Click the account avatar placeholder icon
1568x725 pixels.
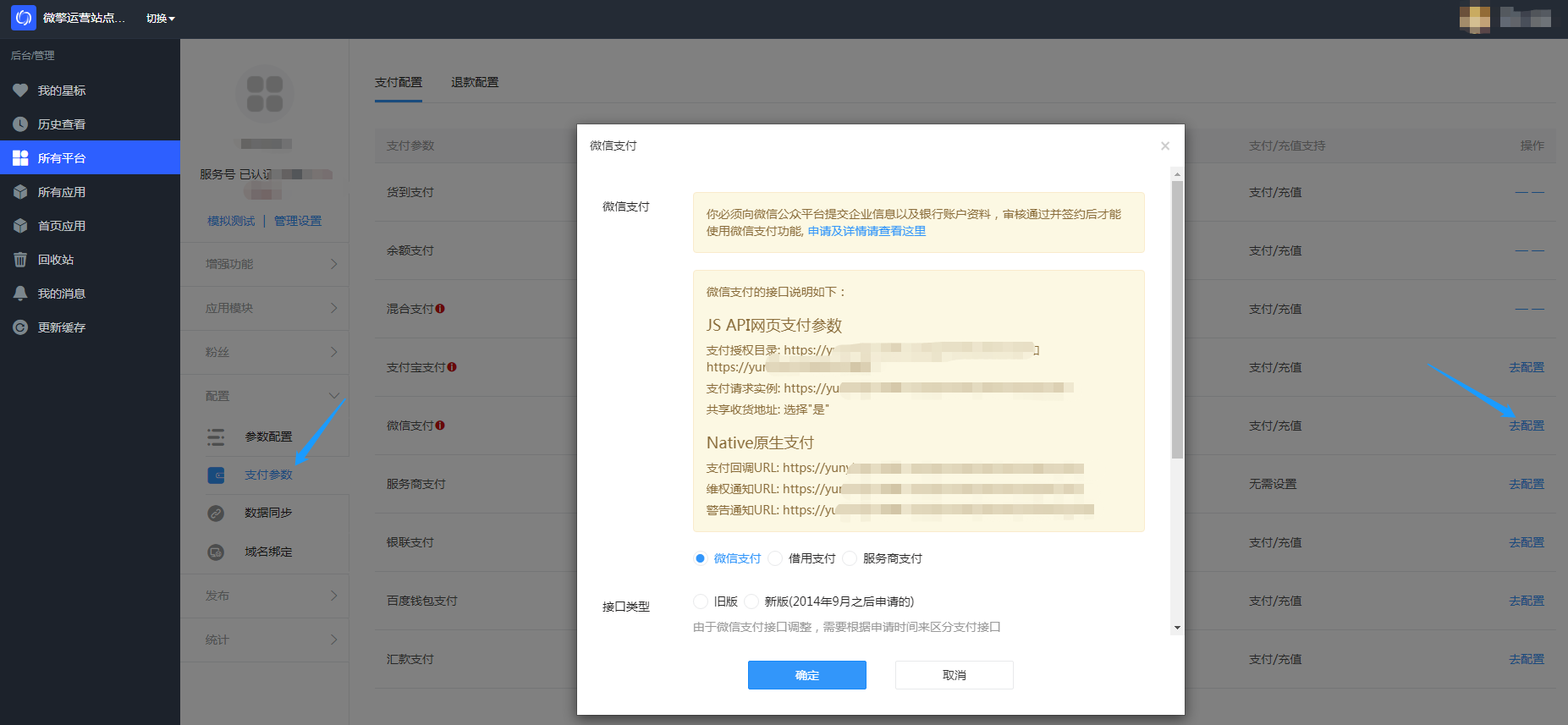click(x=265, y=94)
